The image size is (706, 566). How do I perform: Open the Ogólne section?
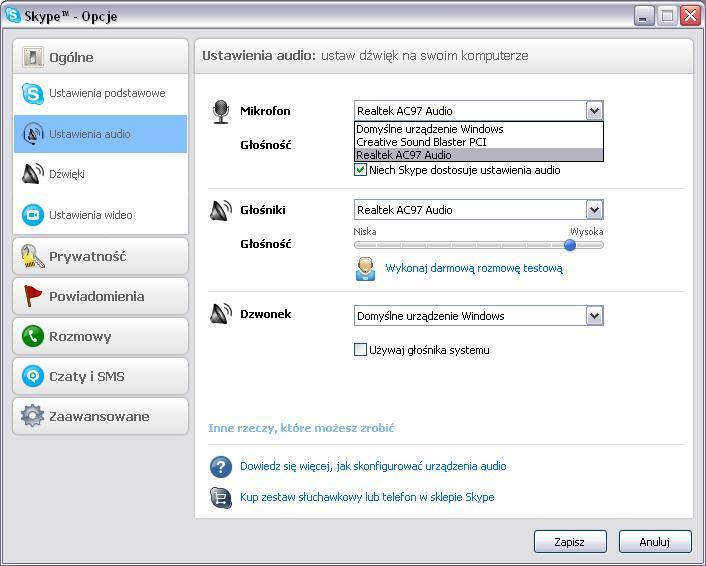tap(100, 57)
